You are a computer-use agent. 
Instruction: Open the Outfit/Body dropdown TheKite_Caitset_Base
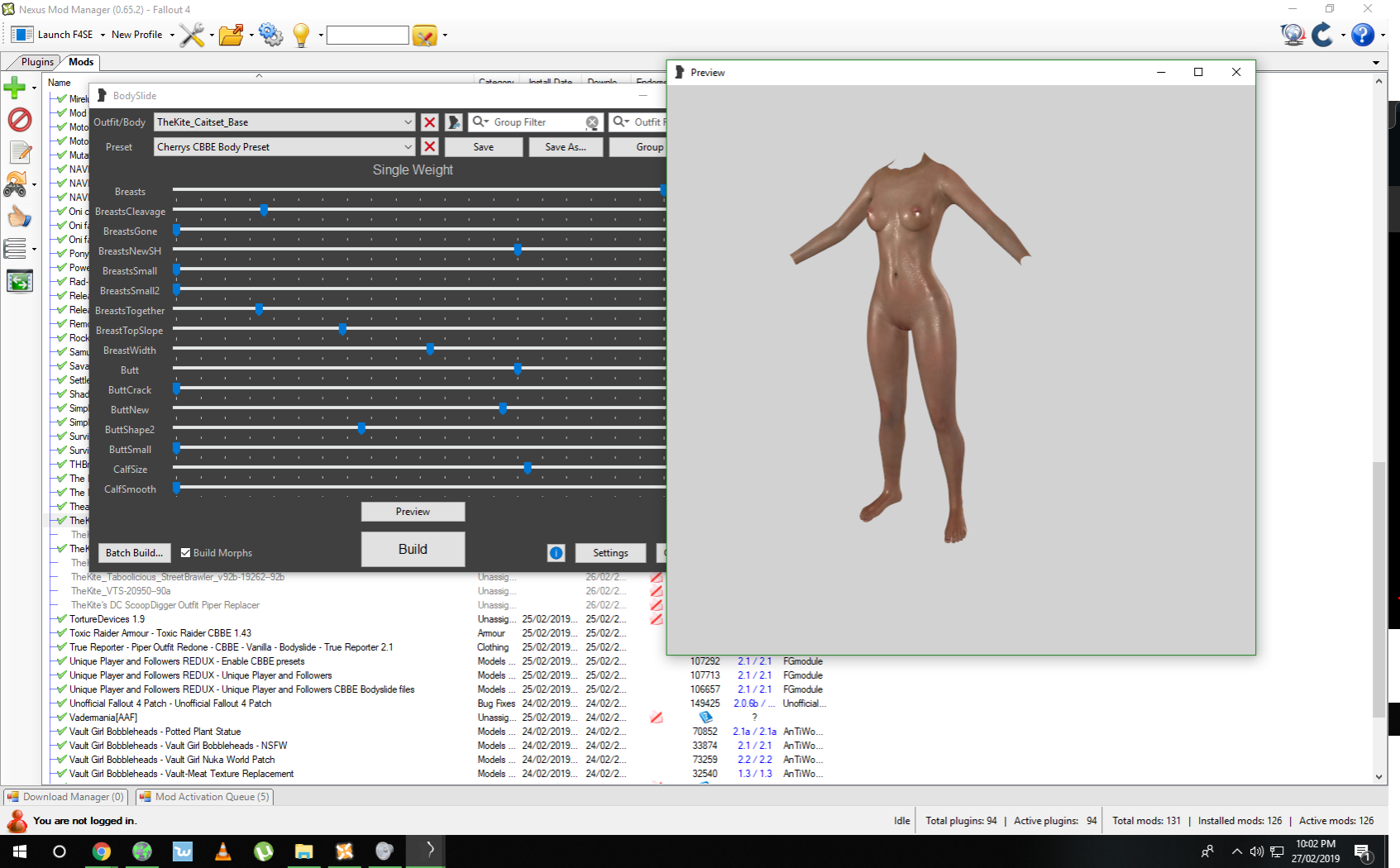pos(284,122)
